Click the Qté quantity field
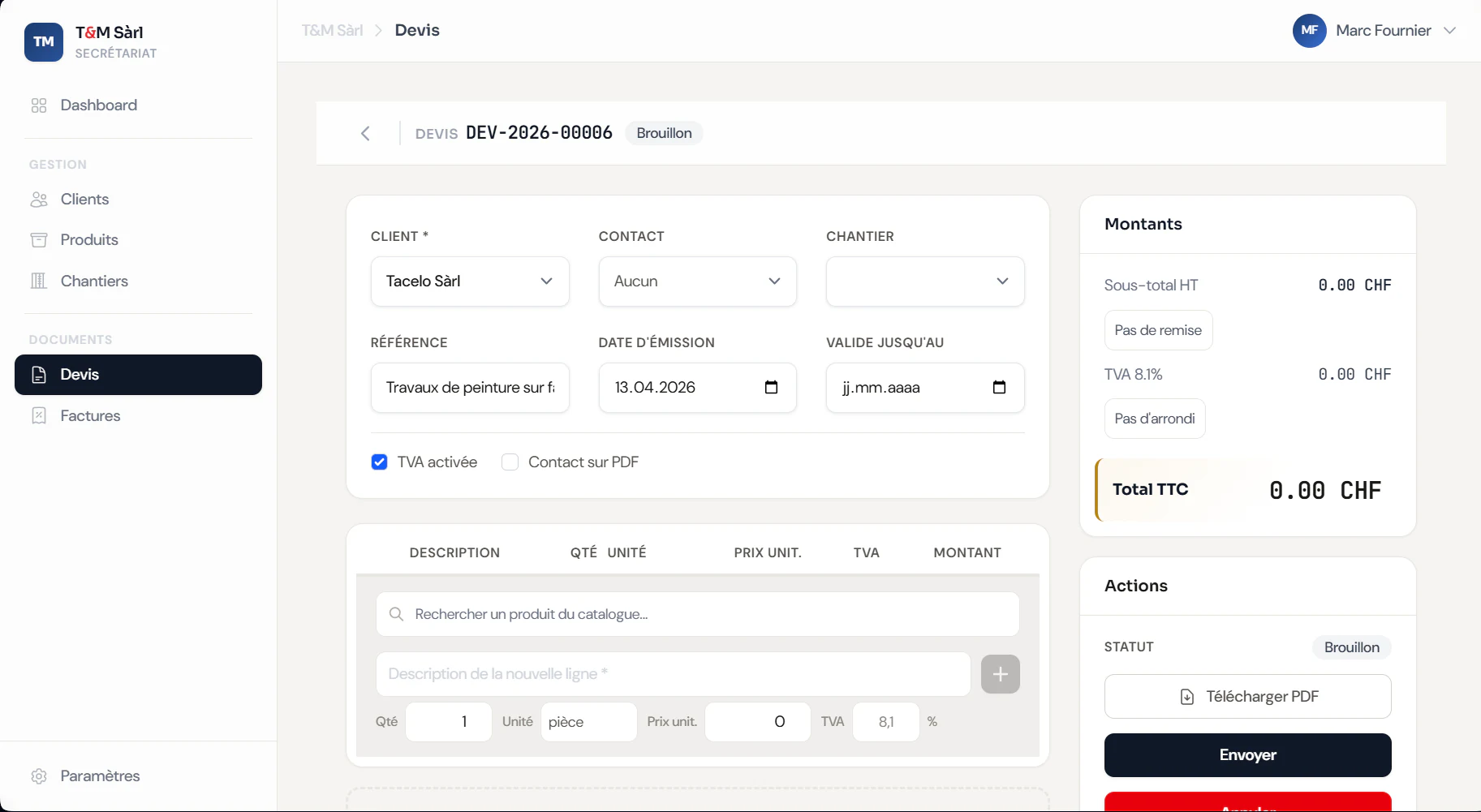This screenshot has width=1481, height=812. pyautogui.click(x=449, y=722)
